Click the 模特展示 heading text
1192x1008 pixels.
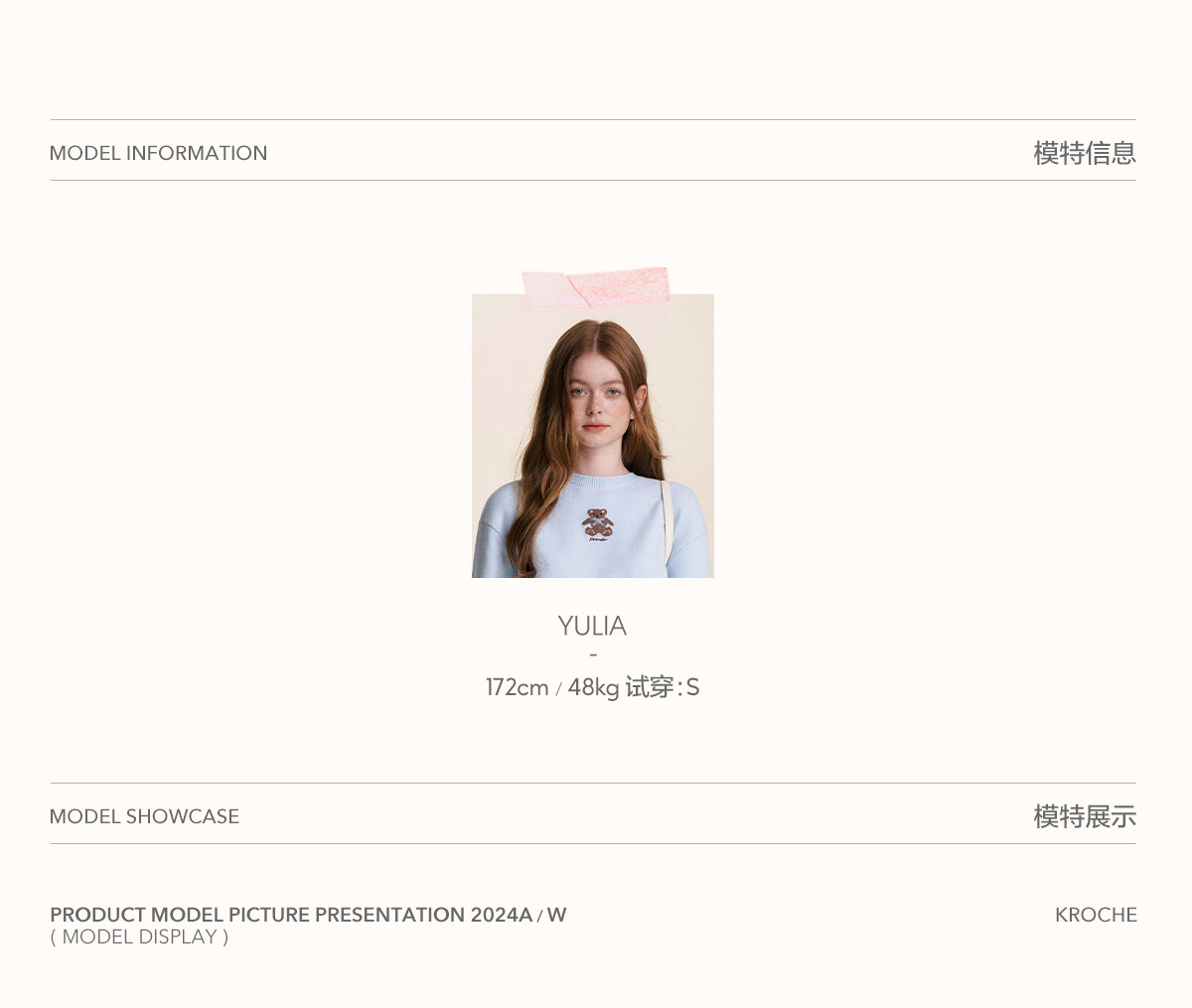[x=1085, y=816]
